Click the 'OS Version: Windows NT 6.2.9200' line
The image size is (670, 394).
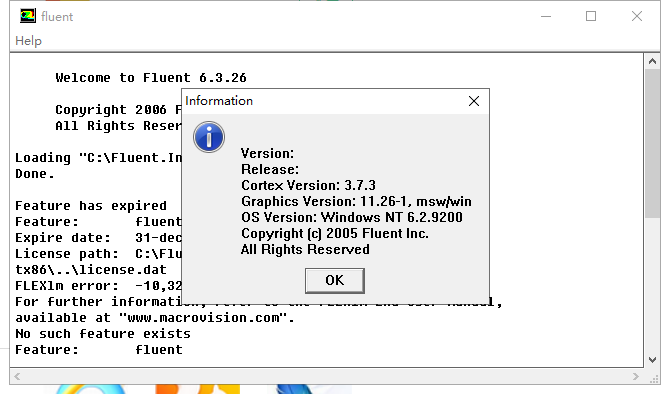pos(352,218)
